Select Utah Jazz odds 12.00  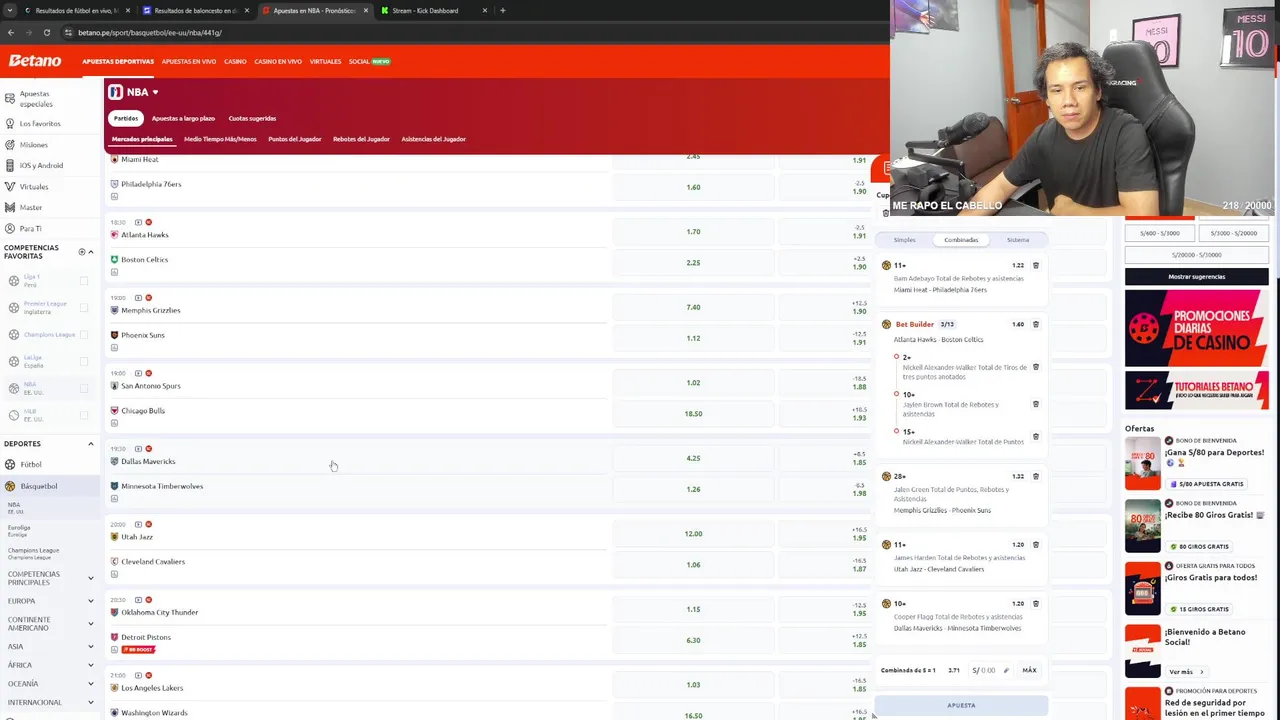click(x=693, y=534)
